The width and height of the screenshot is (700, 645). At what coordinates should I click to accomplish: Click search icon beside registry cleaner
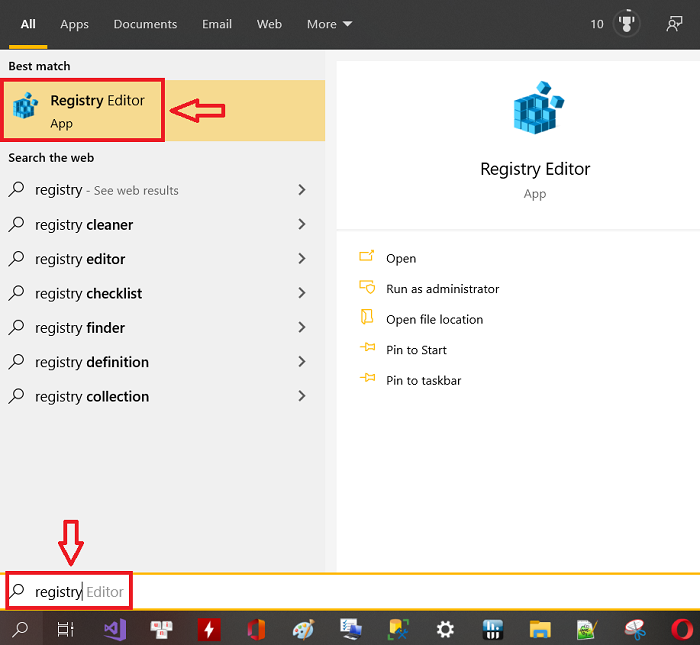pos(16,224)
